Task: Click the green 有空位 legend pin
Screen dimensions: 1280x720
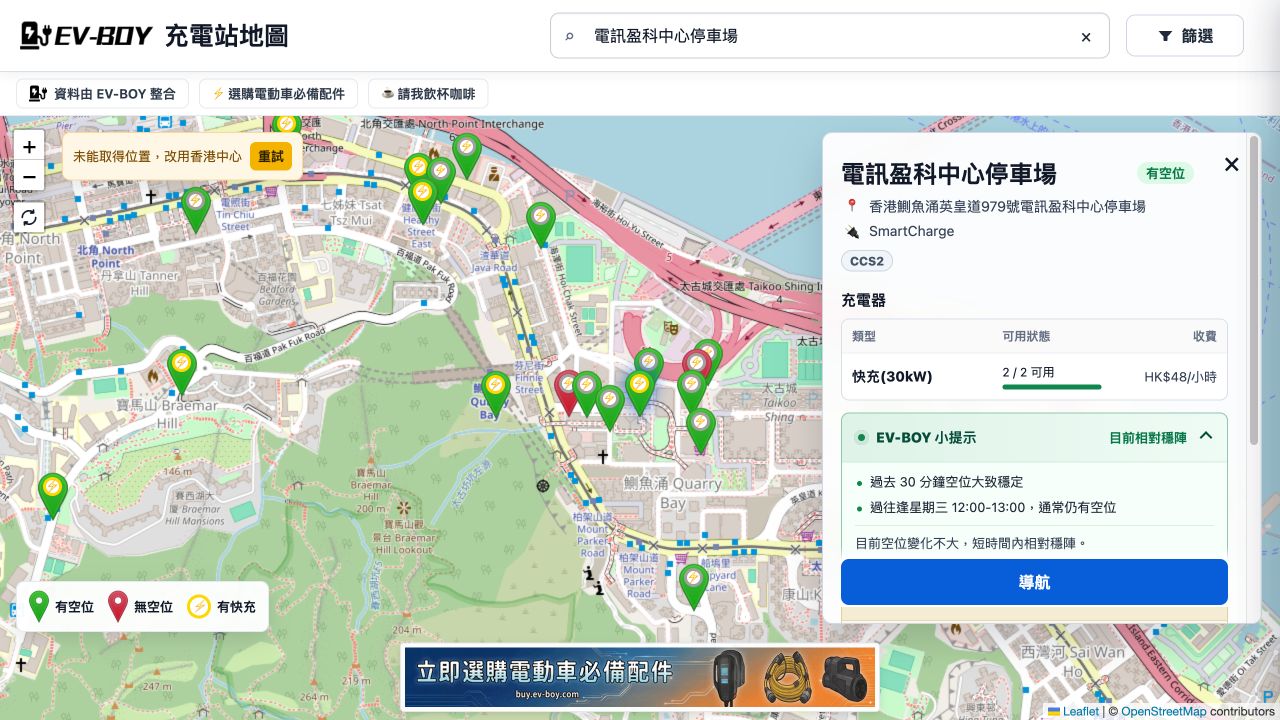Action: 39,606
